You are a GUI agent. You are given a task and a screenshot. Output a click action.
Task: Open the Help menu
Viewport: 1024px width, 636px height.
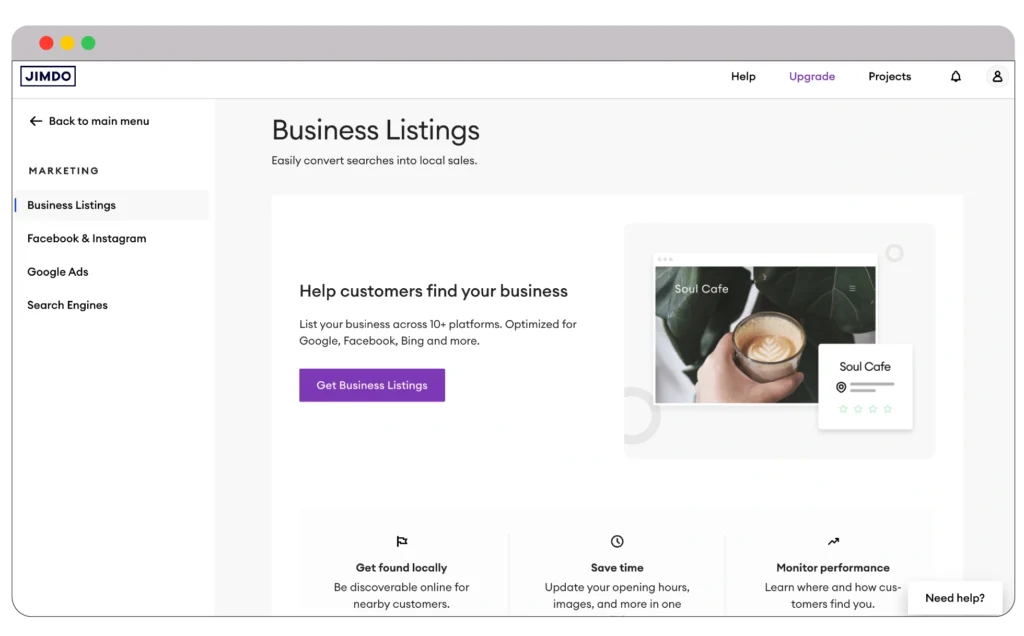coord(743,77)
